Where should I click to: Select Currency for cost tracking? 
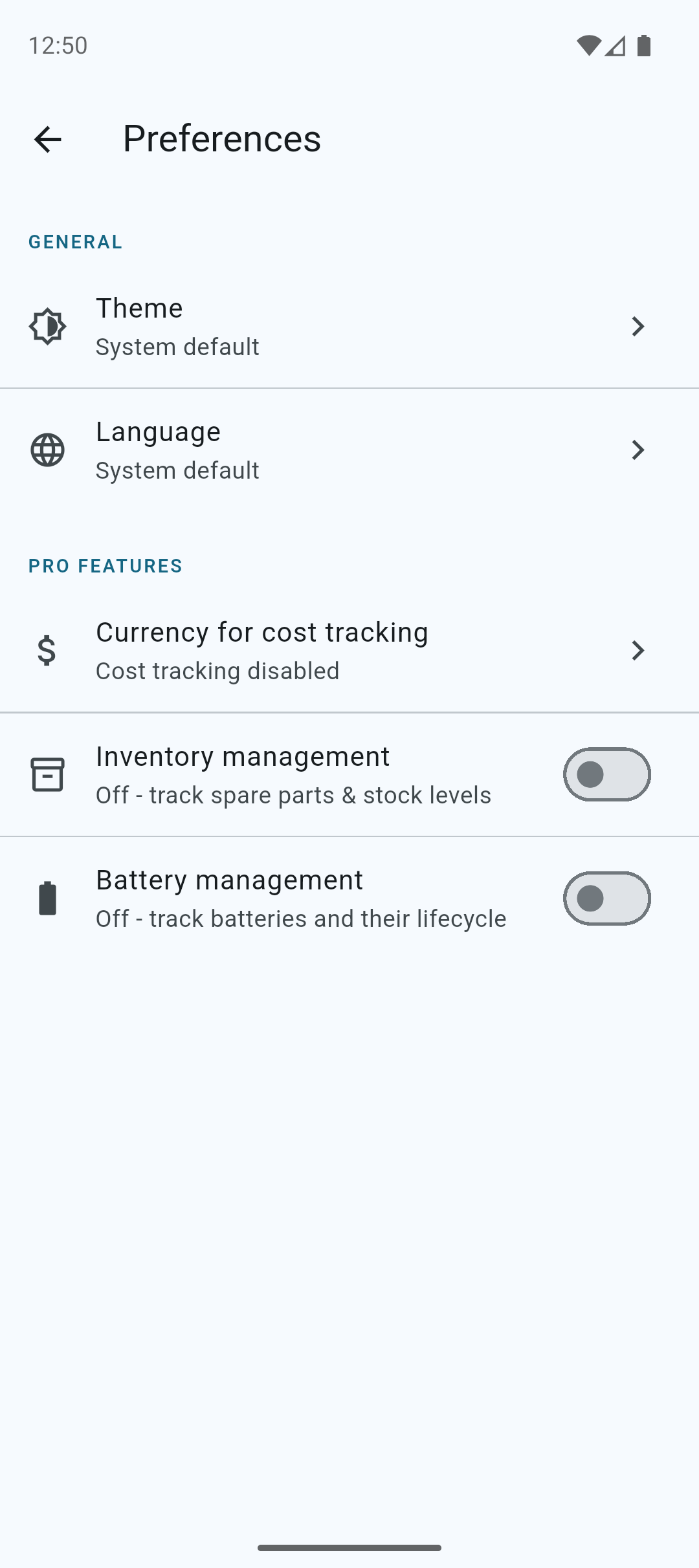tap(262, 633)
